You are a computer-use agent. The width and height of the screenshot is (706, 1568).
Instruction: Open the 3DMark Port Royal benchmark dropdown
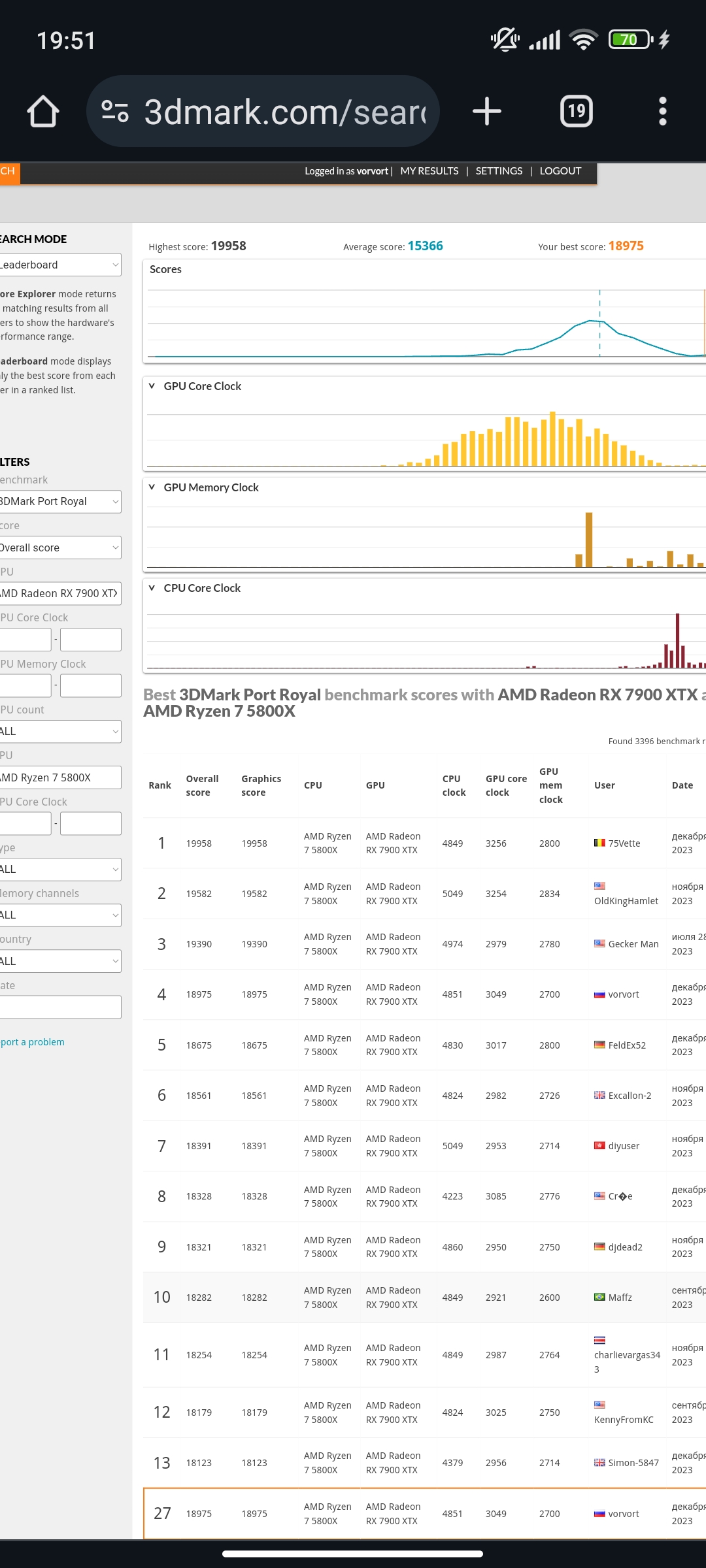(60, 502)
